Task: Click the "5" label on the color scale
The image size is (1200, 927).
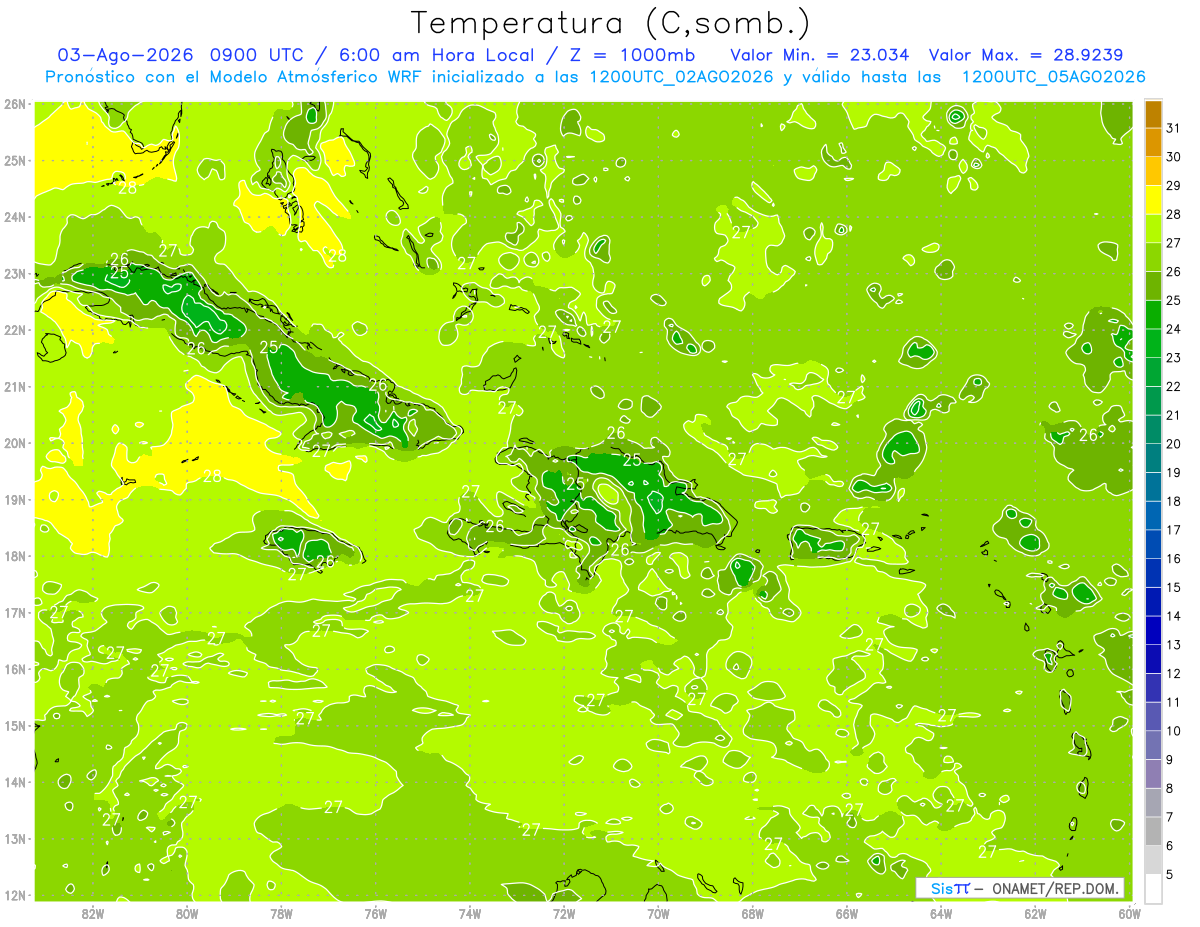Action: pyautogui.click(x=1170, y=874)
